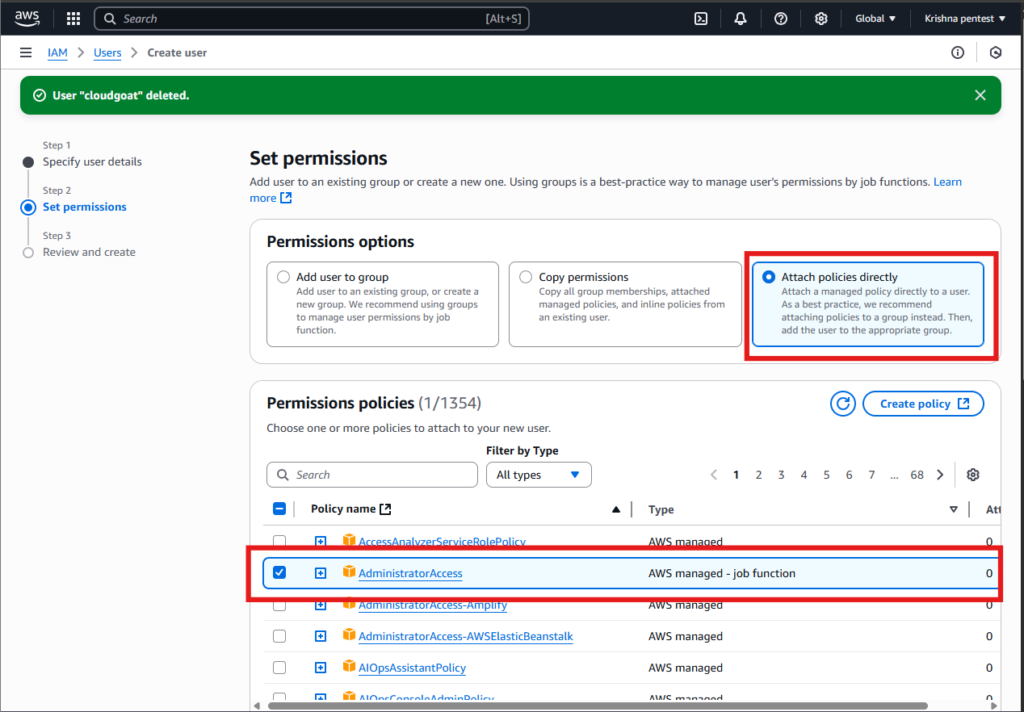
Task: Click the AccessAnalyzerServiceRolePolicy cube icon
Action: 349,540
